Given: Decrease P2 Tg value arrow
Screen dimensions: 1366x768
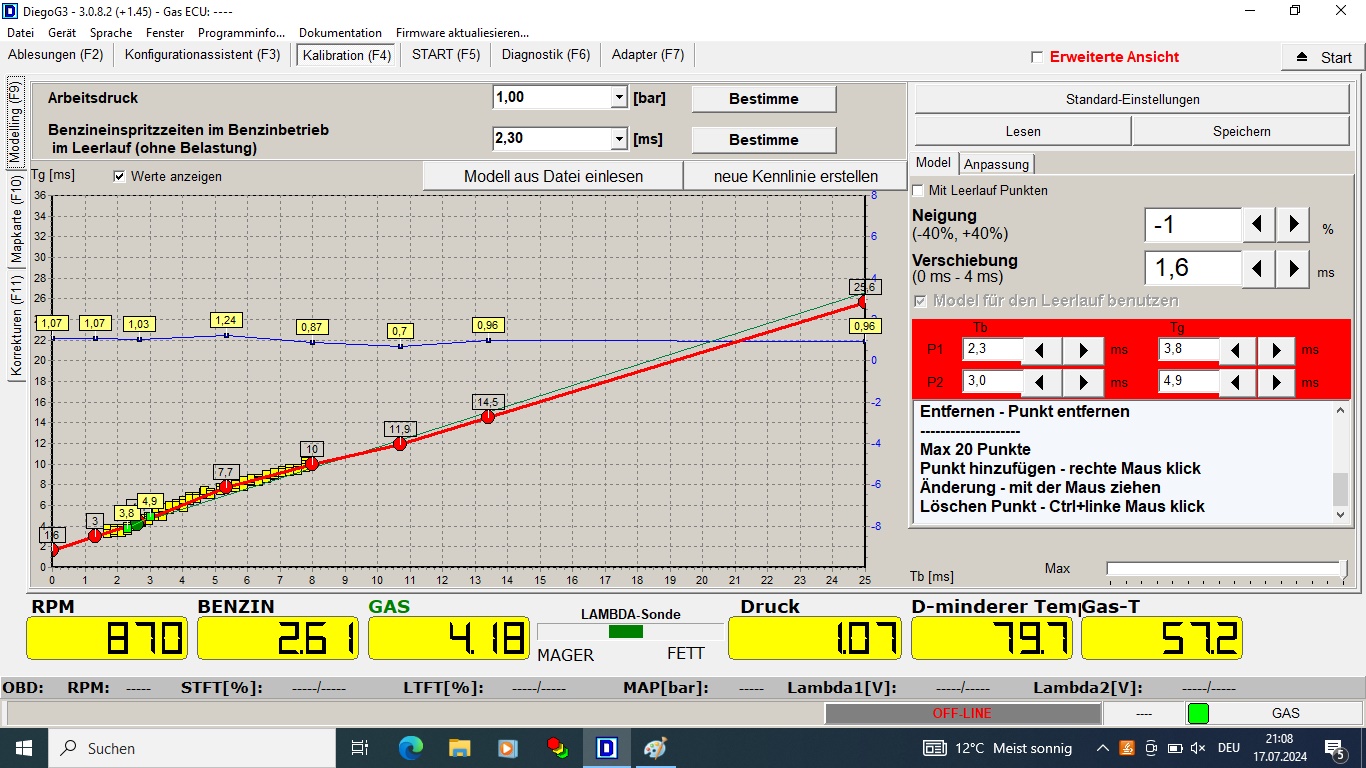Looking at the screenshot, I should 1237,382.
